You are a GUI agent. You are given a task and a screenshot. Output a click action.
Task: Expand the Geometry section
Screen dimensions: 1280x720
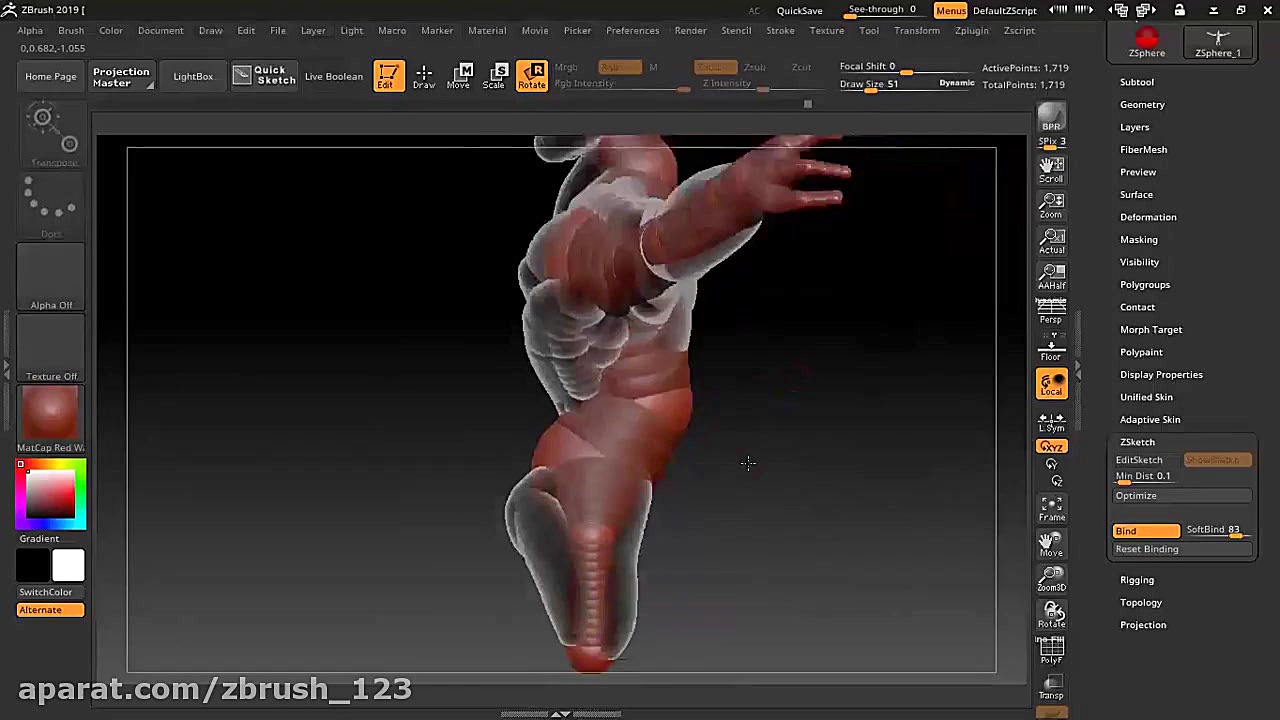[1142, 105]
